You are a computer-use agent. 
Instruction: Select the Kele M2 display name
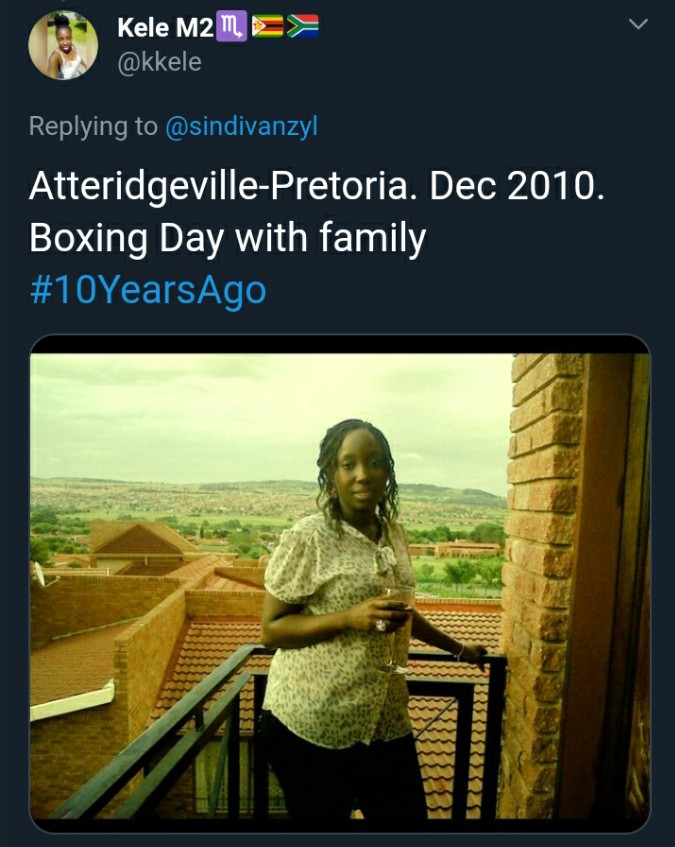pyautogui.click(x=165, y=28)
